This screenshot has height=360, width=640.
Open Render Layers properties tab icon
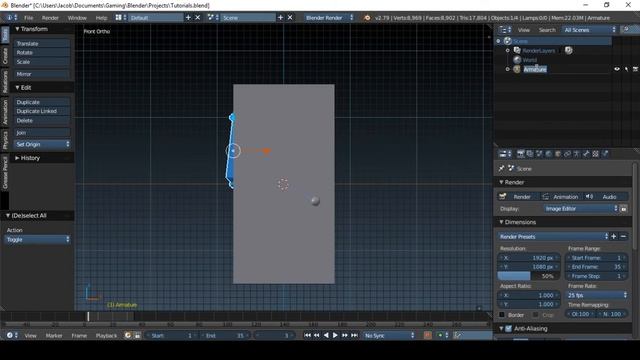(x=530, y=154)
